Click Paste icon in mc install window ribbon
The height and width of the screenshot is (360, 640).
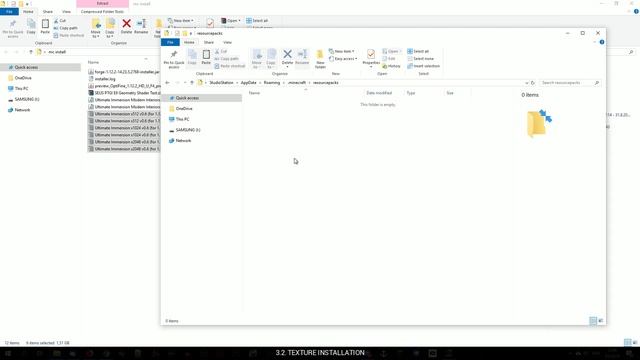pyautogui.click(x=45, y=27)
